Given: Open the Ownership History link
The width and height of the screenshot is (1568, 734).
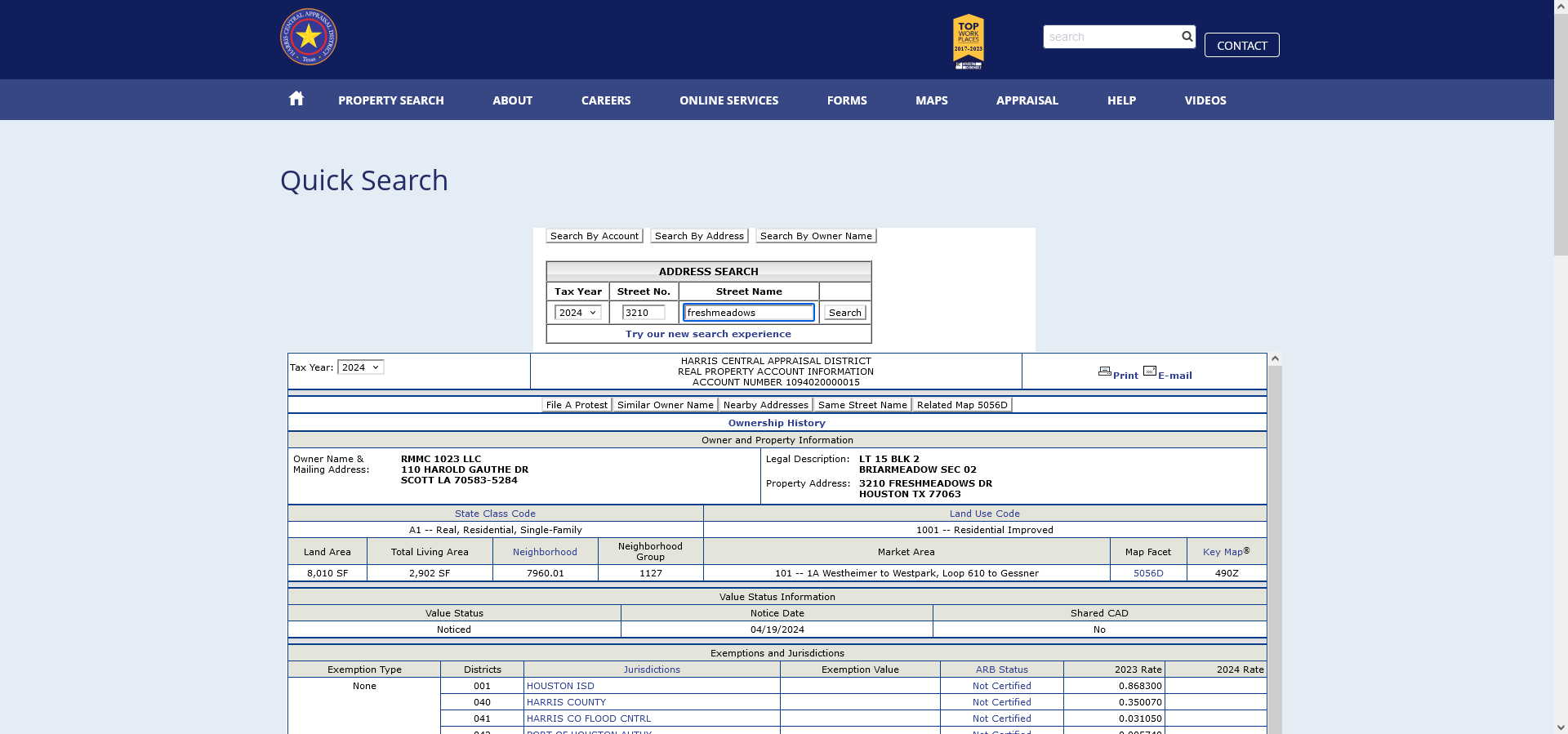Looking at the screenshot, I should [x=777, y=423].
